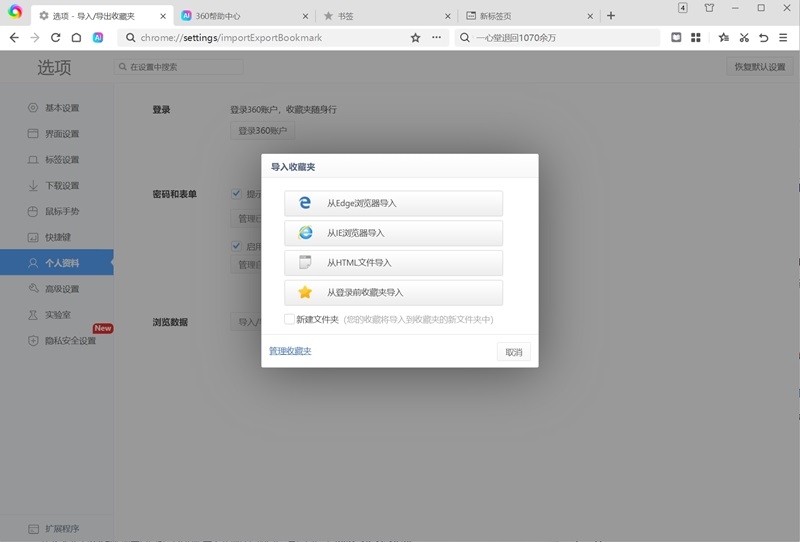800x542 pixels.
Task: Add a new tab with plus button
Action: 611,16
